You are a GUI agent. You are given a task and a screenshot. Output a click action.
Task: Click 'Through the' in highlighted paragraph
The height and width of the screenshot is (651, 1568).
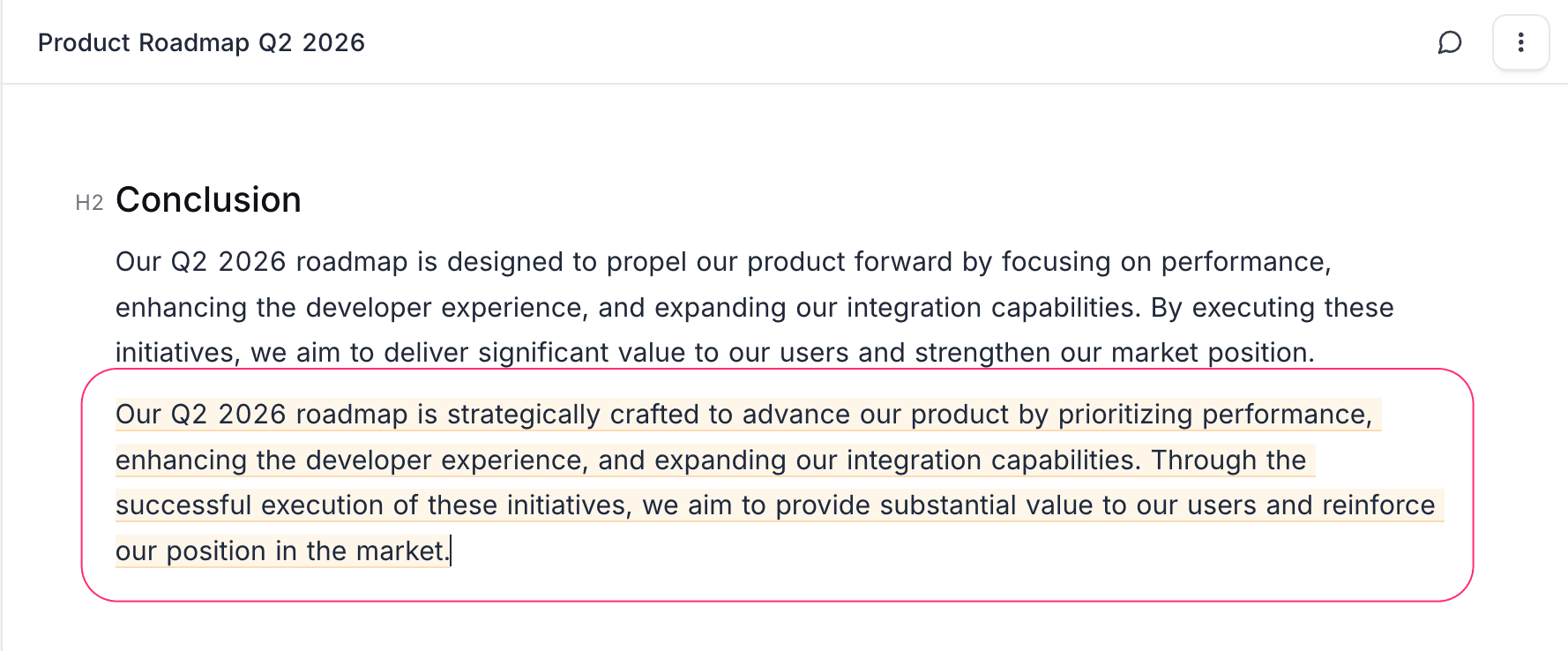1228,460
